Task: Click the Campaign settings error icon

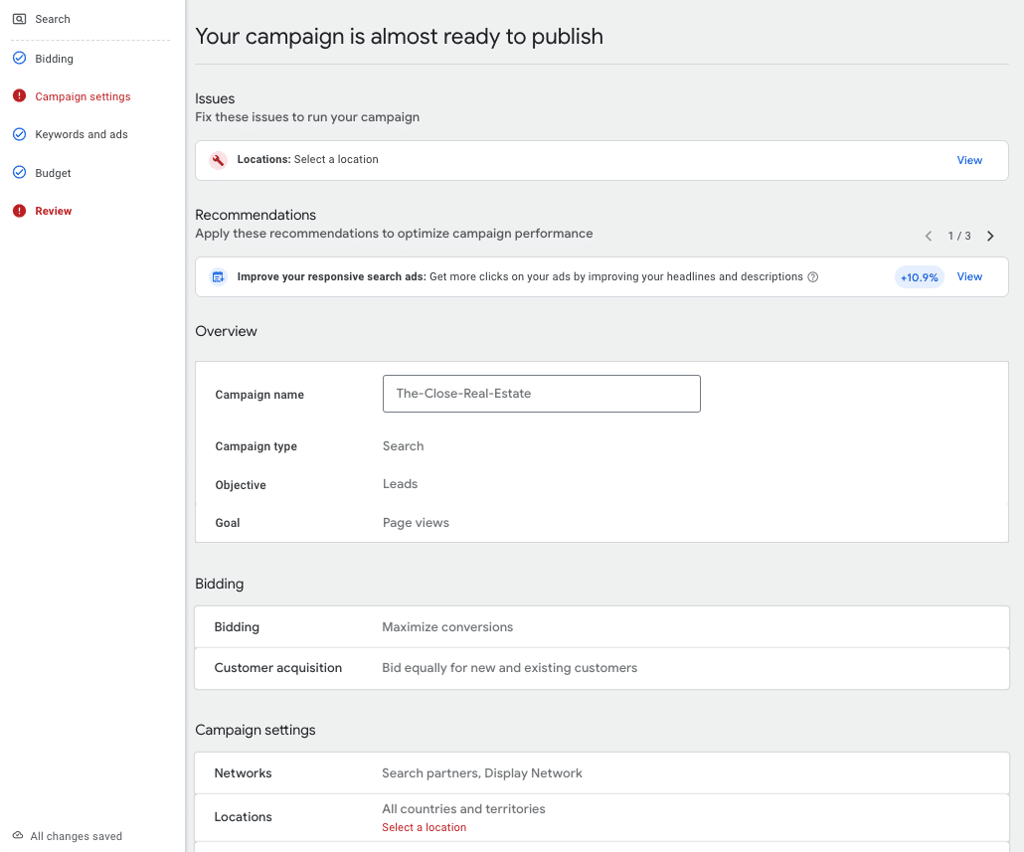Action: pyautogui.click(x=20, y=96)
